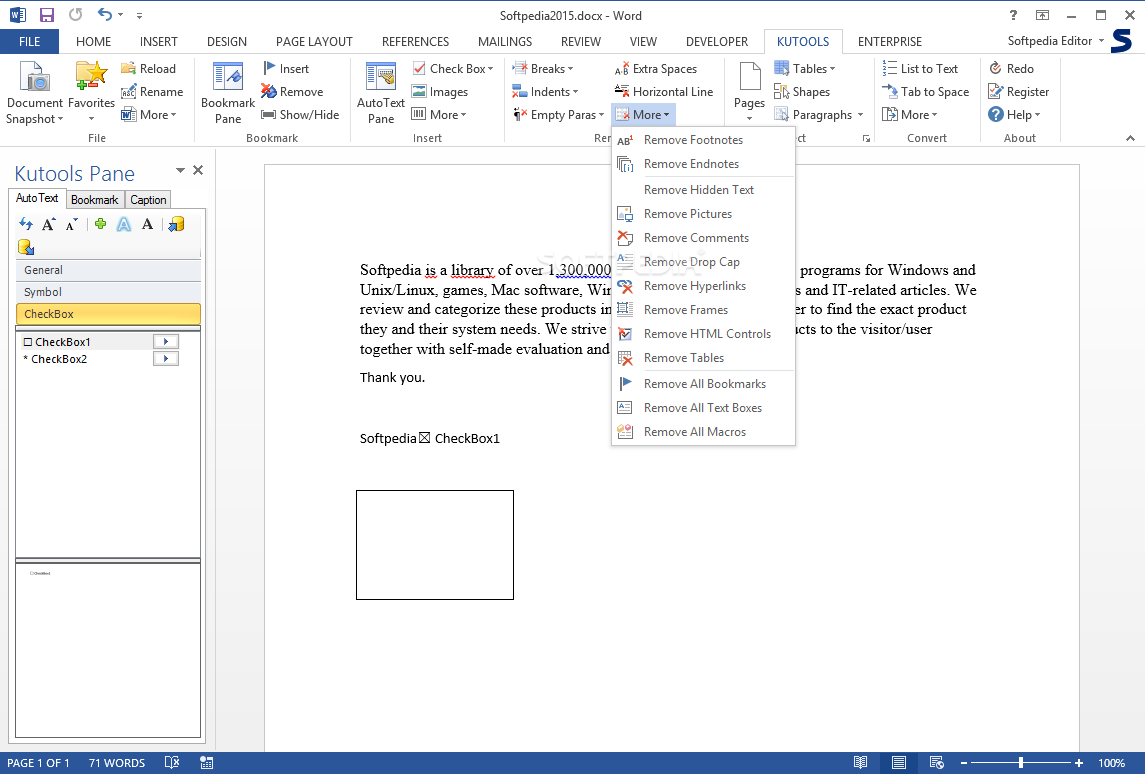
Task: Choose Remove All Macros menu item
Action: pos(703,432)
